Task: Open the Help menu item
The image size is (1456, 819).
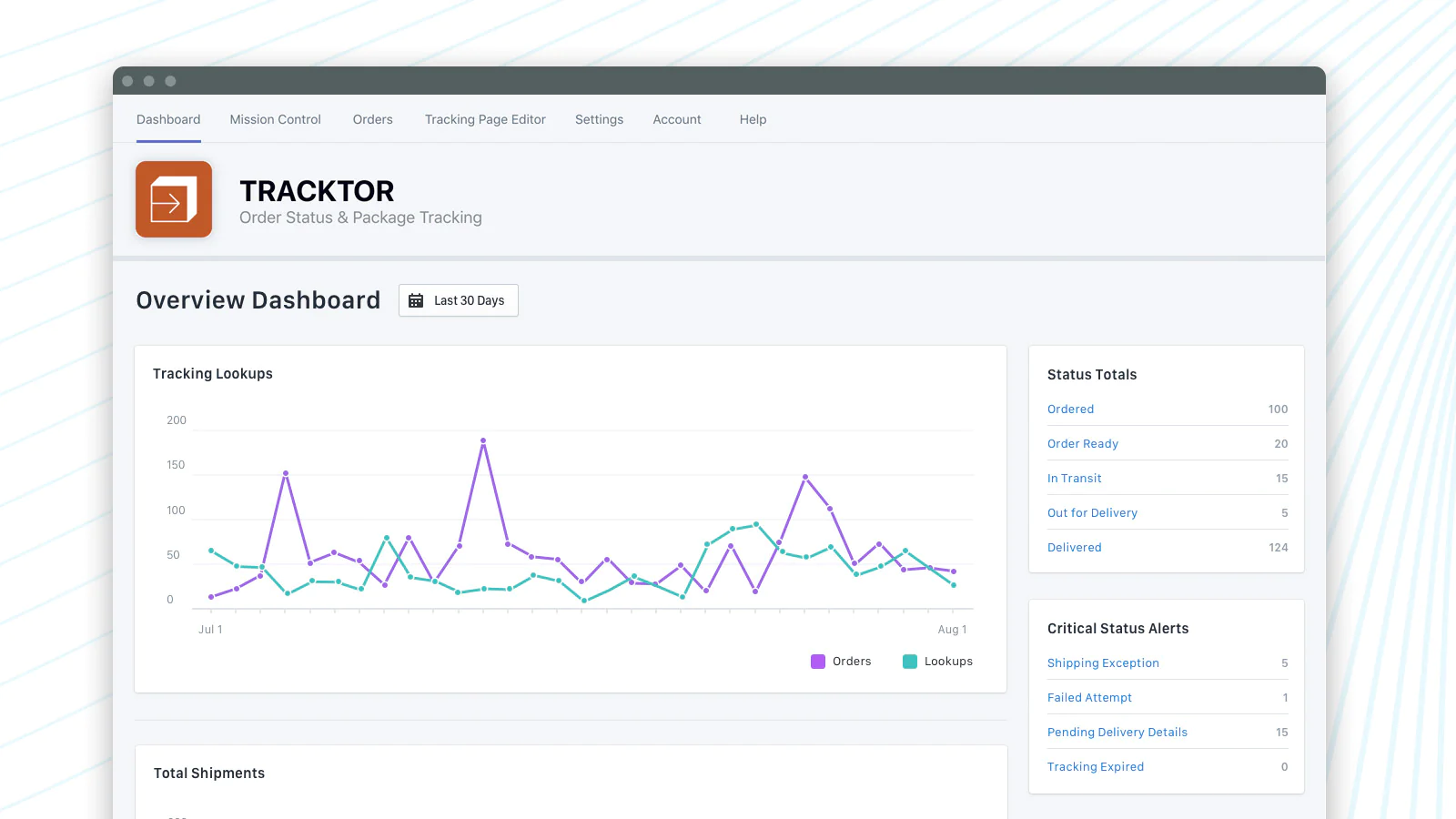Action: point(753,119)
